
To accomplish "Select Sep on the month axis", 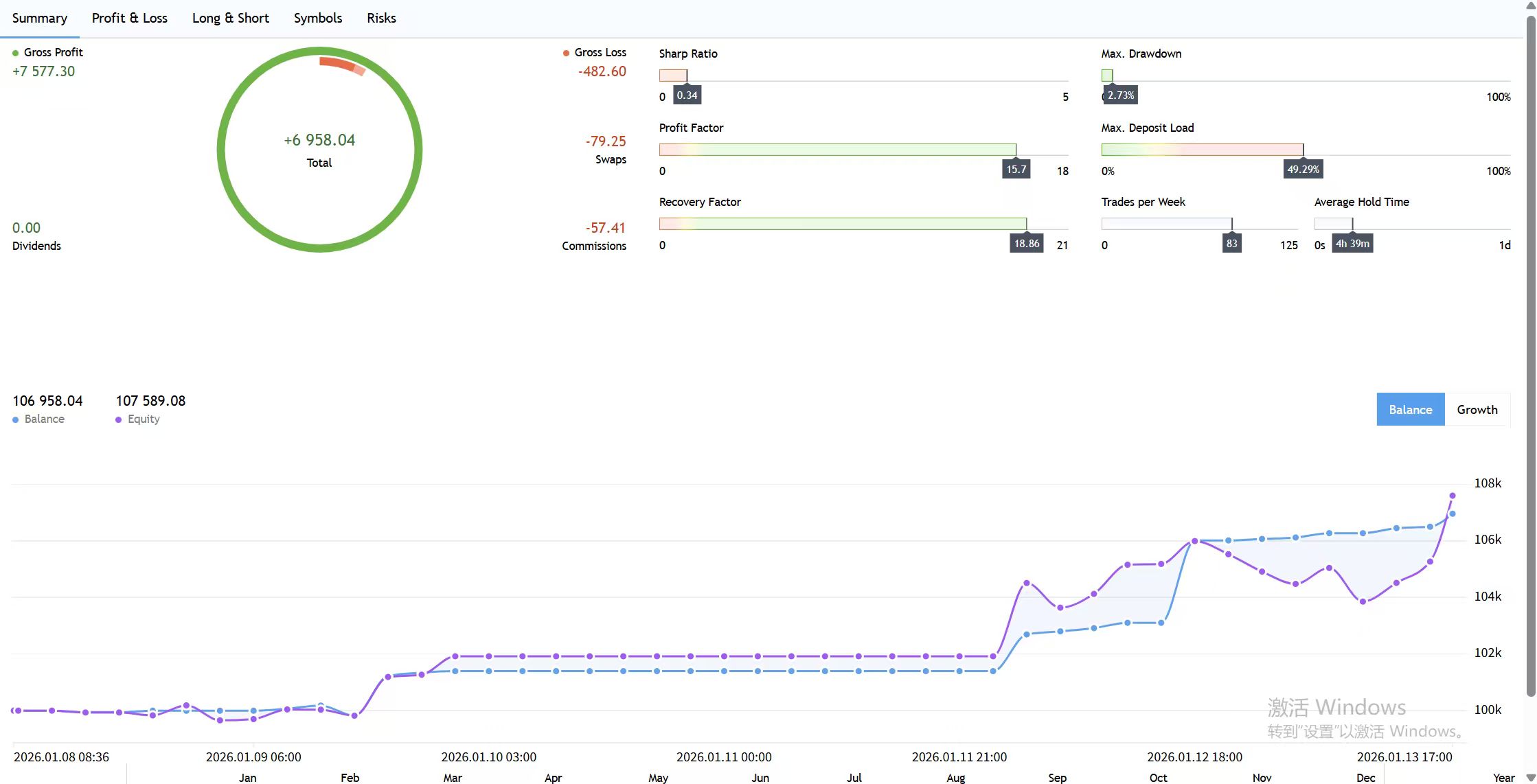I will (x=1057, y=777).
